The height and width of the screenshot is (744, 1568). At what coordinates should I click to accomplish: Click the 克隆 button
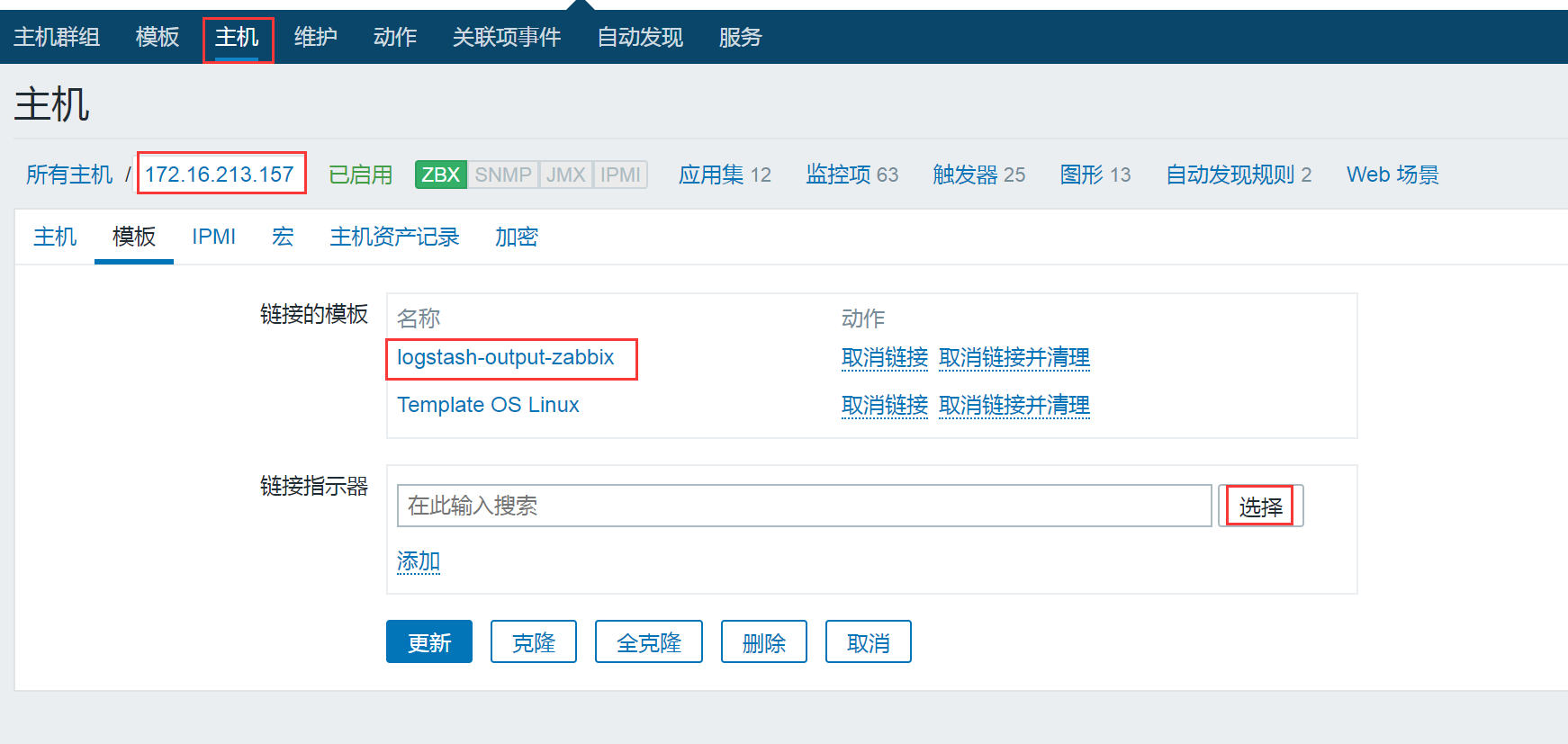pyautogui.click(x=534, y=641)
